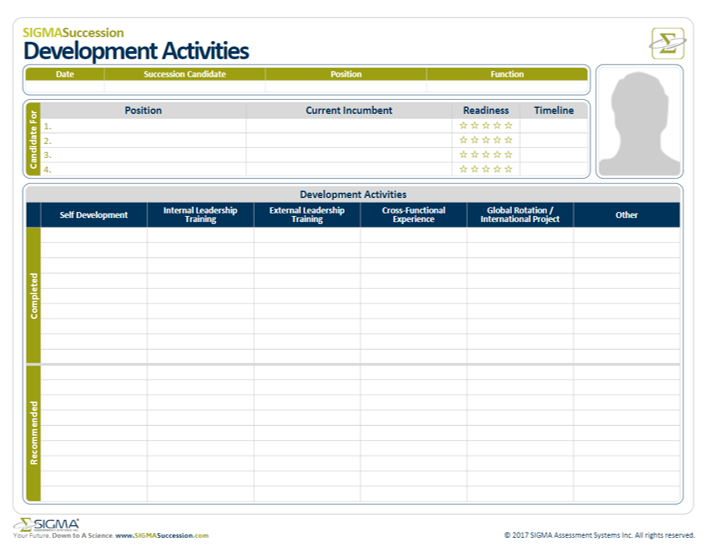Select third readiness star for position 2
Screen dimensions: 710x552
click(x=486, y=141)
